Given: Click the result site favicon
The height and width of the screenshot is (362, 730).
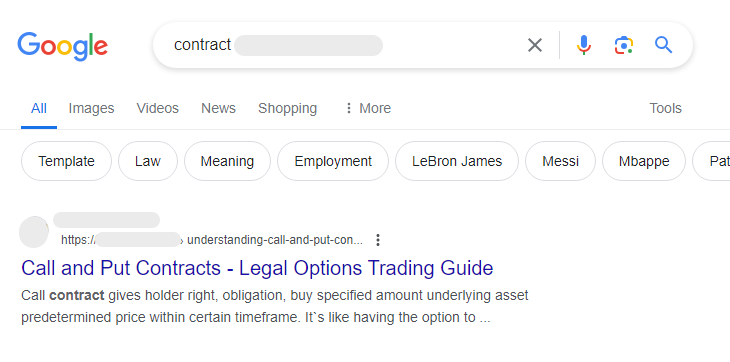Looking at the screenshot, I should (x=34, y=232).
